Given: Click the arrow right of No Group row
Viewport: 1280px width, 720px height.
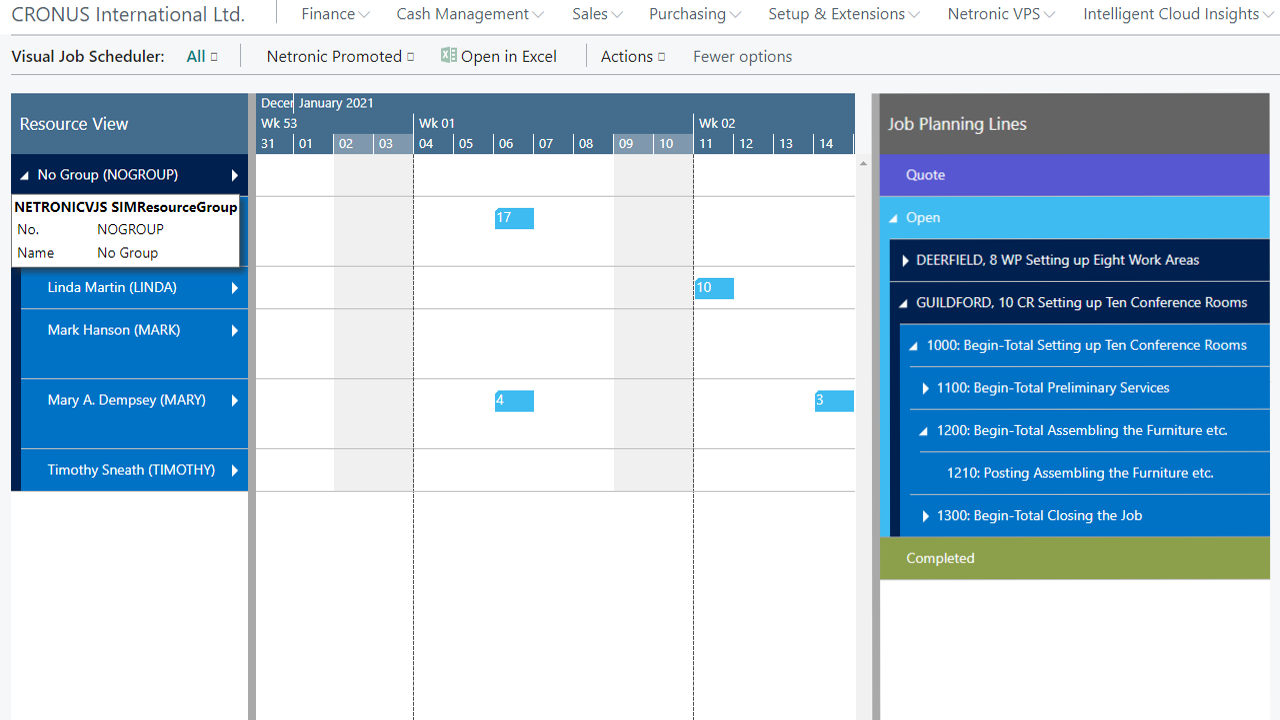Looking at the screenshot, I should 235,175.
